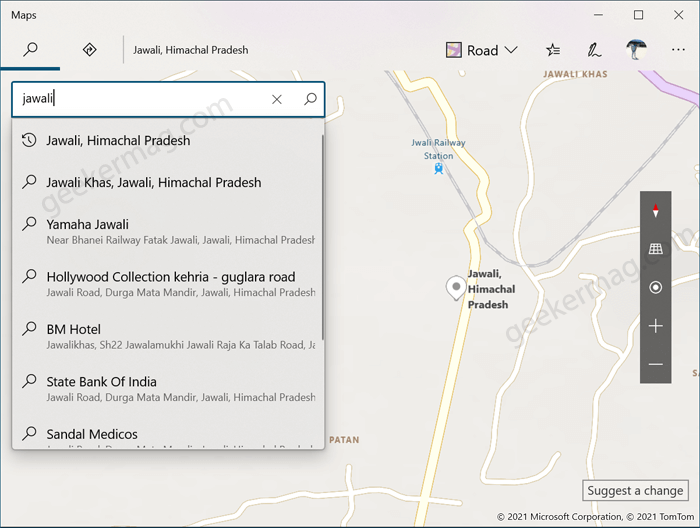Image resolution: width=700 pixels, height=528 pixels.
Task: Select suggestion Jawali Khas, Jawali, Himachal Pradesh
Action: (167, 183)
